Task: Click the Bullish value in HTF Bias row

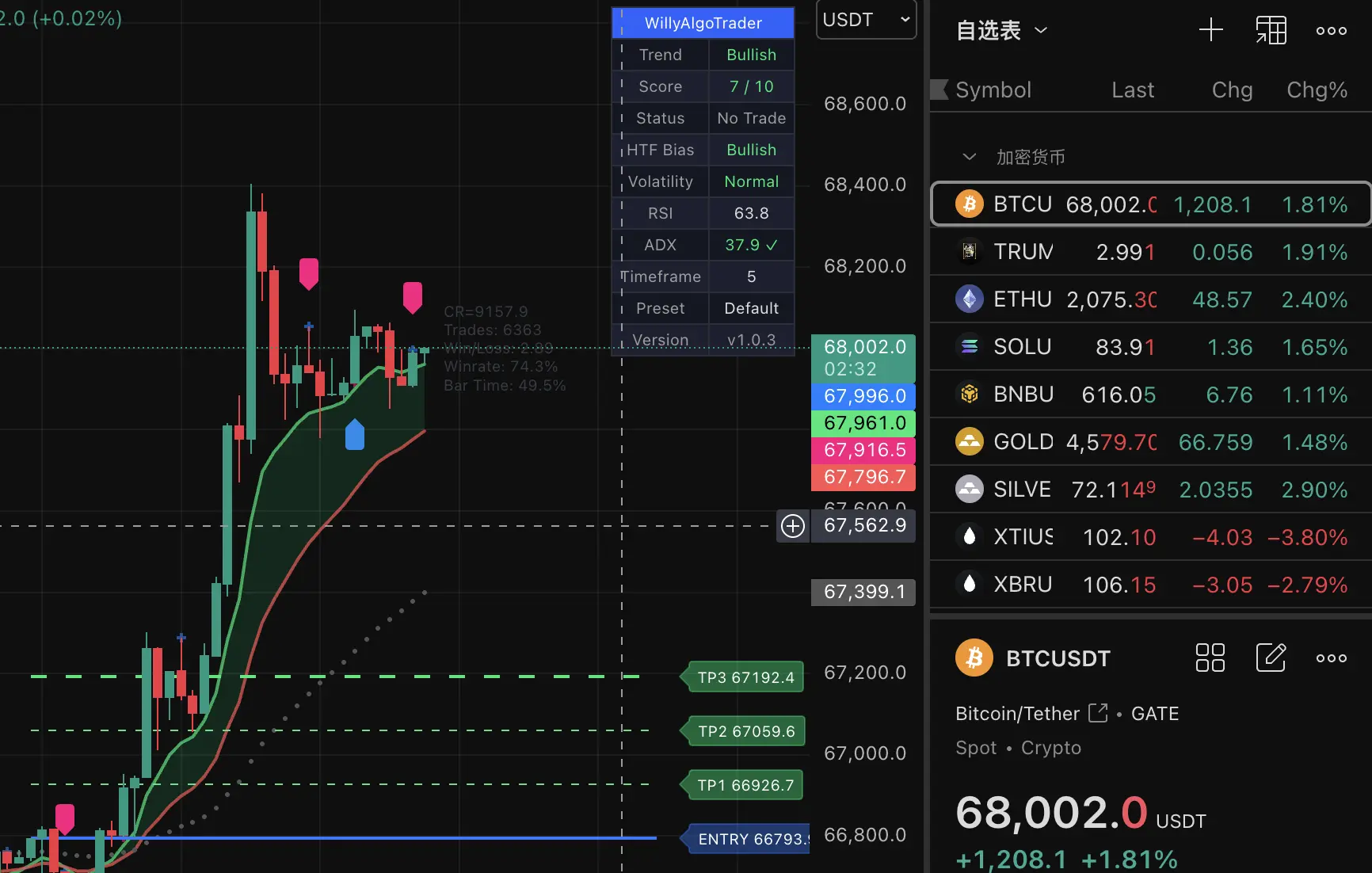Action: coord(752,150)
